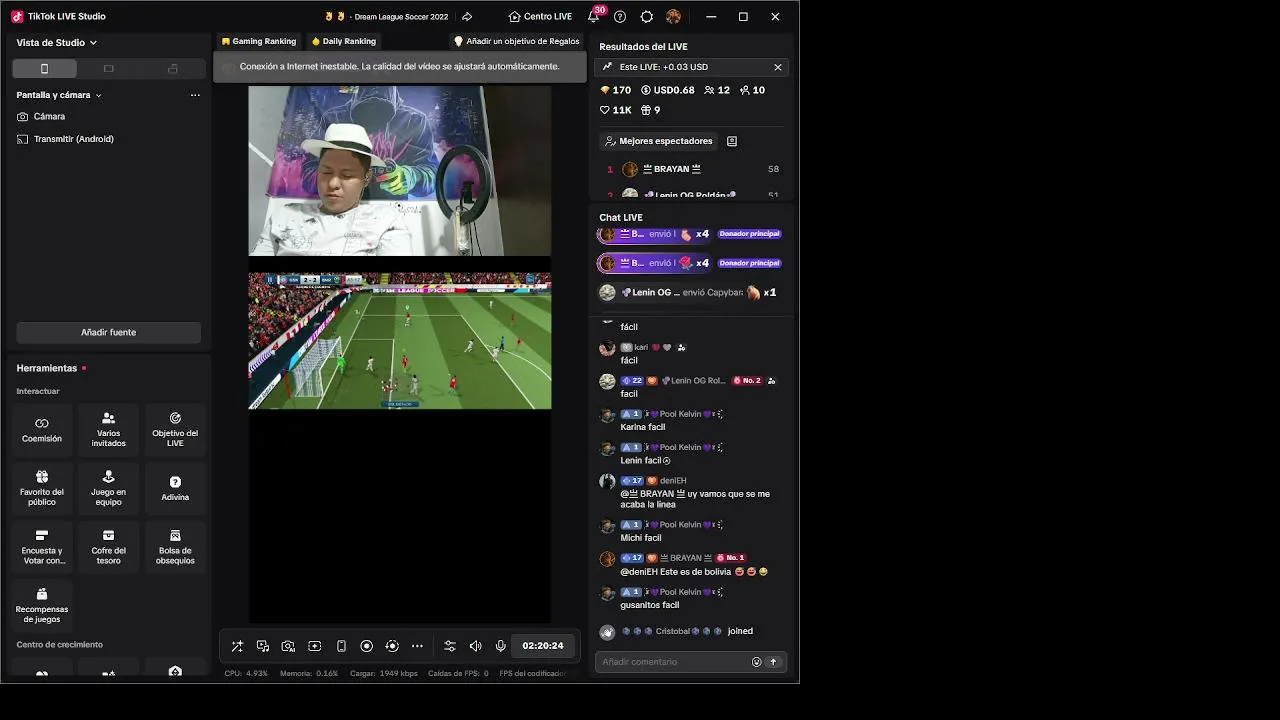Open the video and music media tool
The image size is (1280, 720).
point(263,646)
